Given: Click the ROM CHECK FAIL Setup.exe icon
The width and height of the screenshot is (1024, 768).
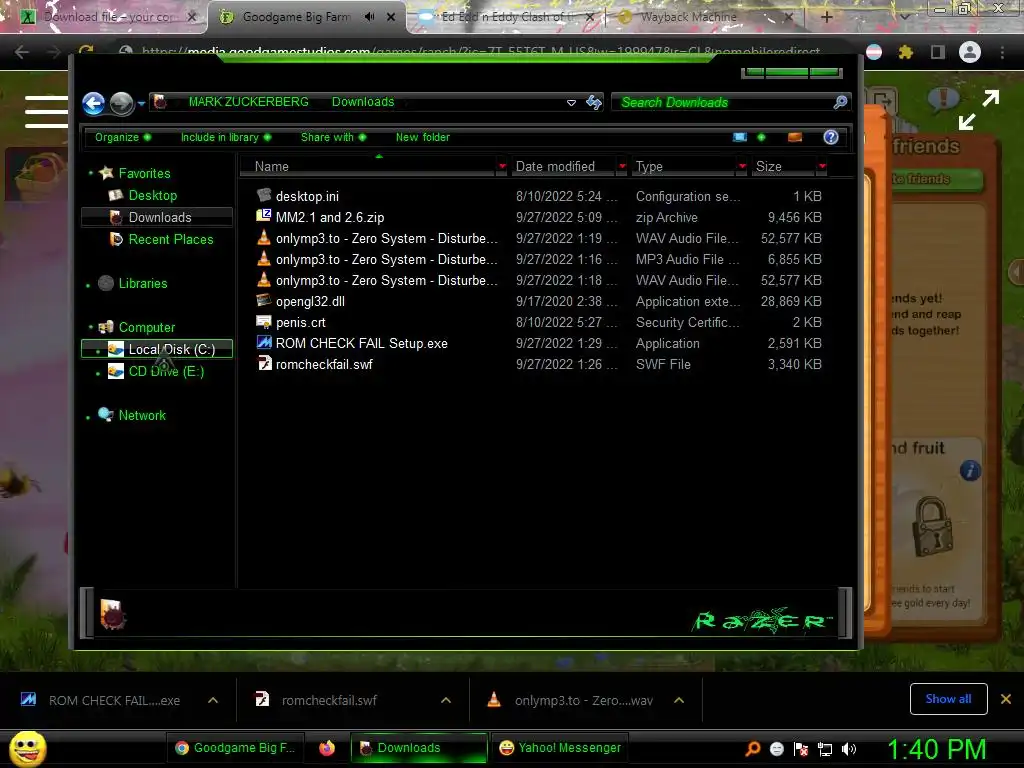Looking at the screenshot, I should coord(264,342).
